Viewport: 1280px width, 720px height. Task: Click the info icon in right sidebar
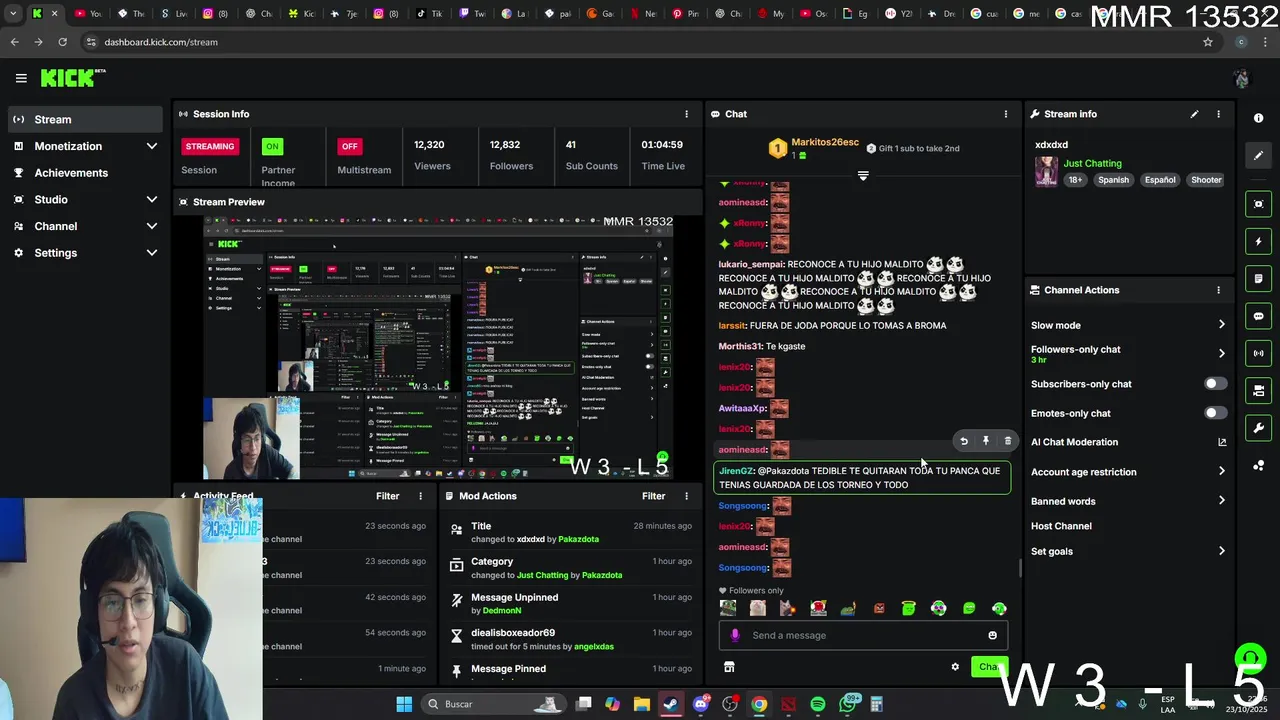pos(1258,118)
